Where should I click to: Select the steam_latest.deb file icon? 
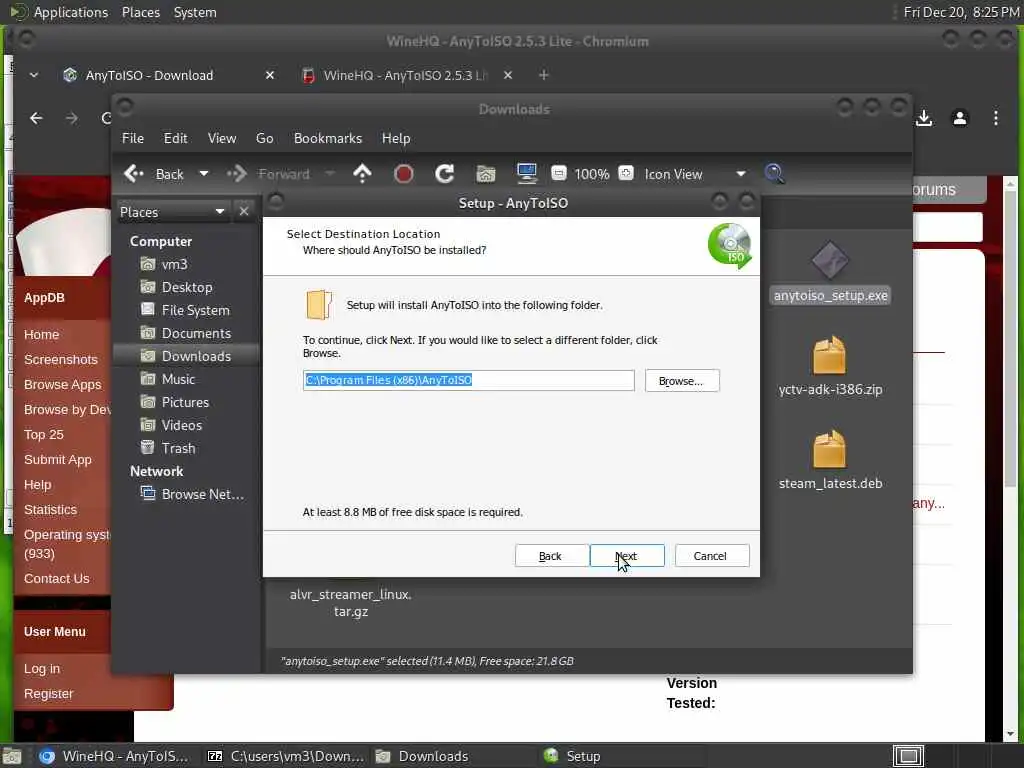coord(830,449)
